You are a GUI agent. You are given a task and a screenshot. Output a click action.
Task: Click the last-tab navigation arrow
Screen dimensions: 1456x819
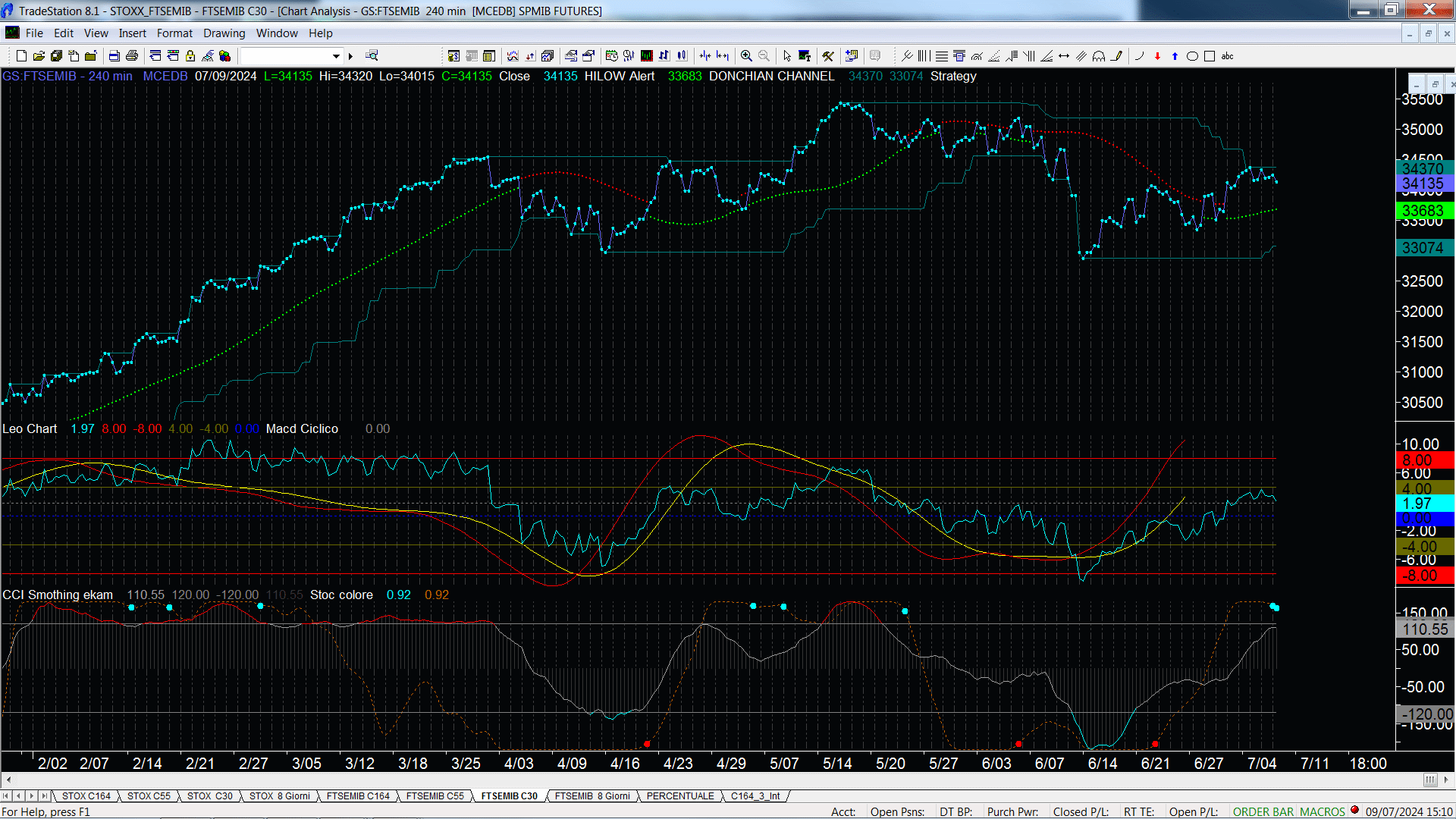pyautogui.click(x=44, y=796)
